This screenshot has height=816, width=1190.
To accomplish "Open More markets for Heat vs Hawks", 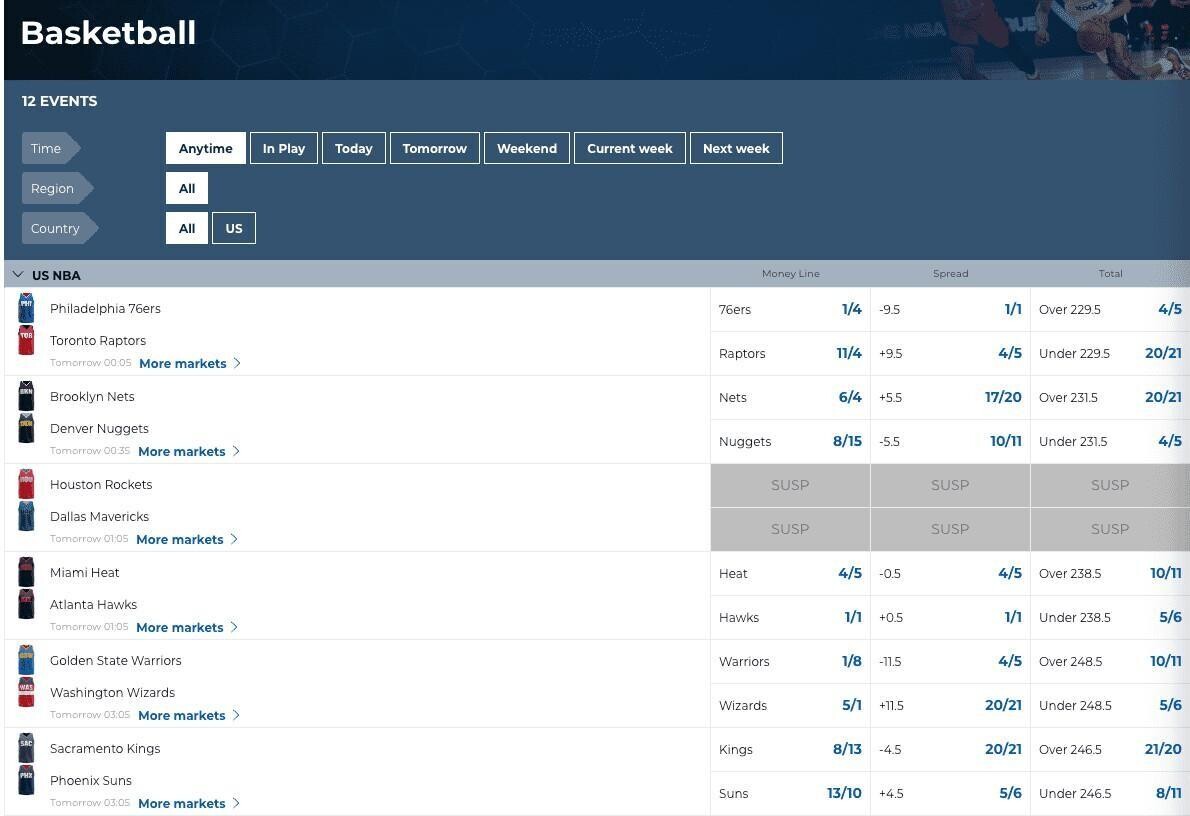I will coord(187,628).
